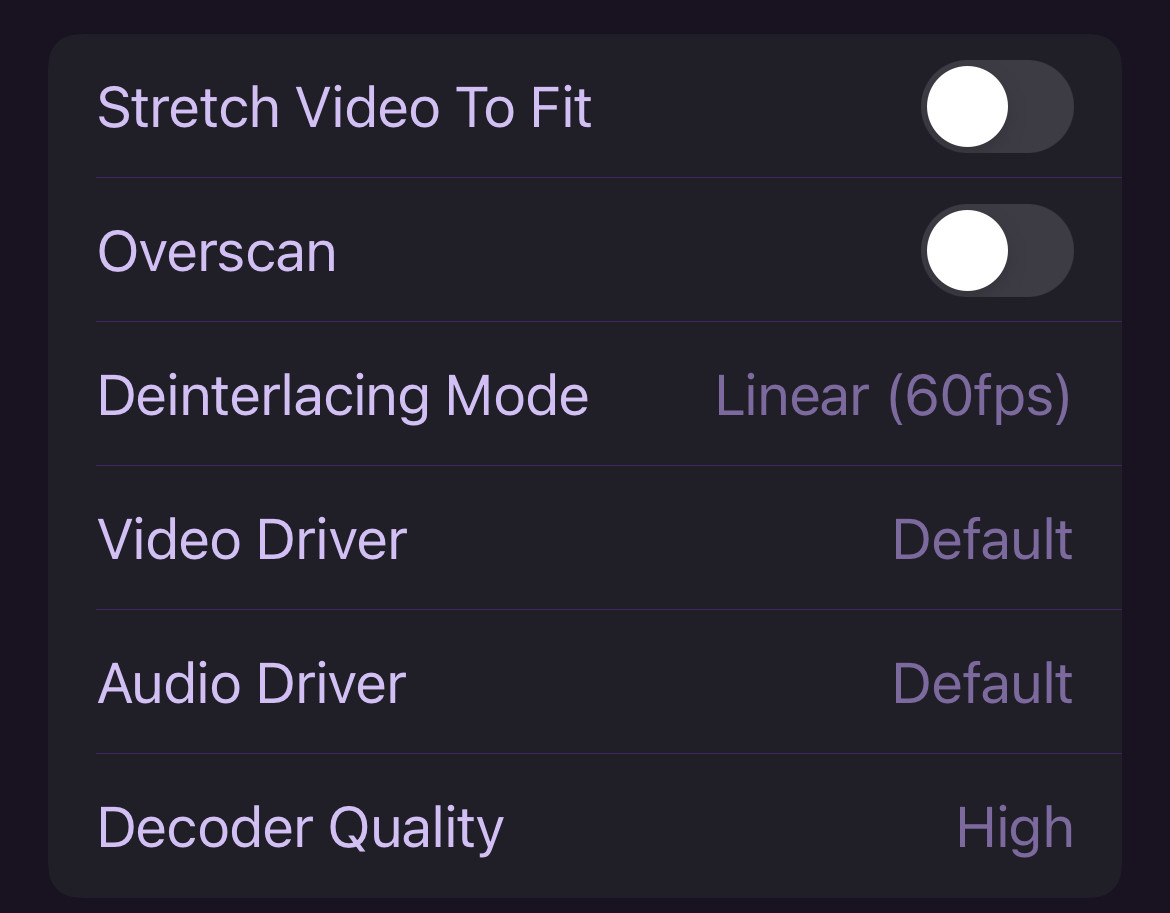
Task: Select the Video Driver row label
Action: click(x=252, y=540)
